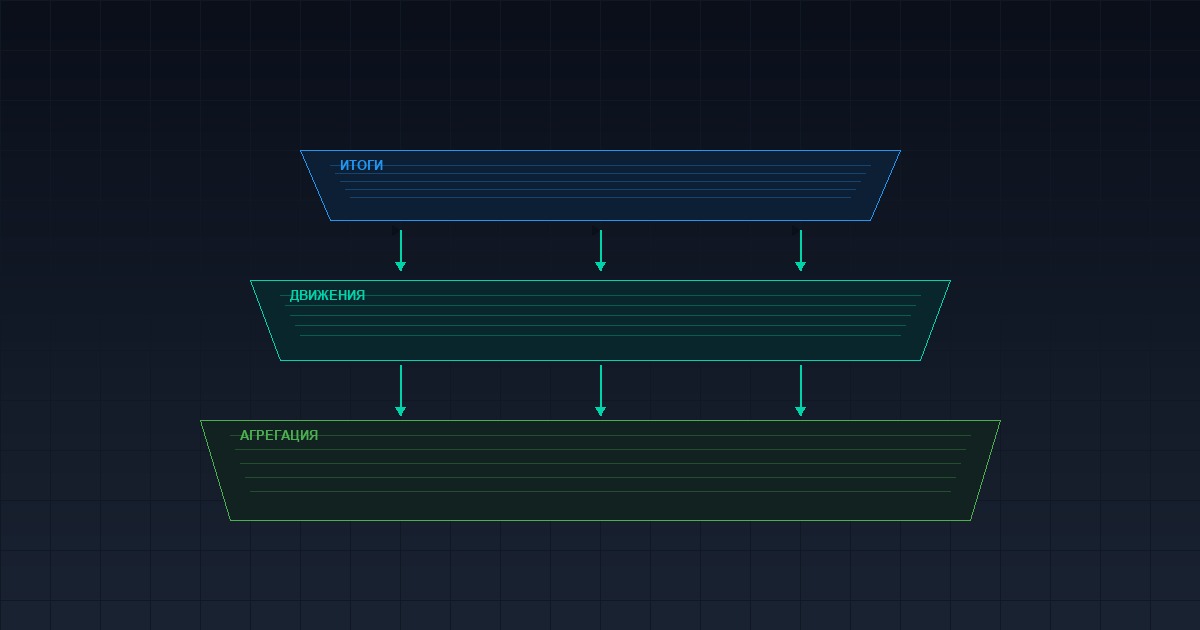
Task: Click the lowest inner line of ИТОГИ layer
Action: point(600,197)
